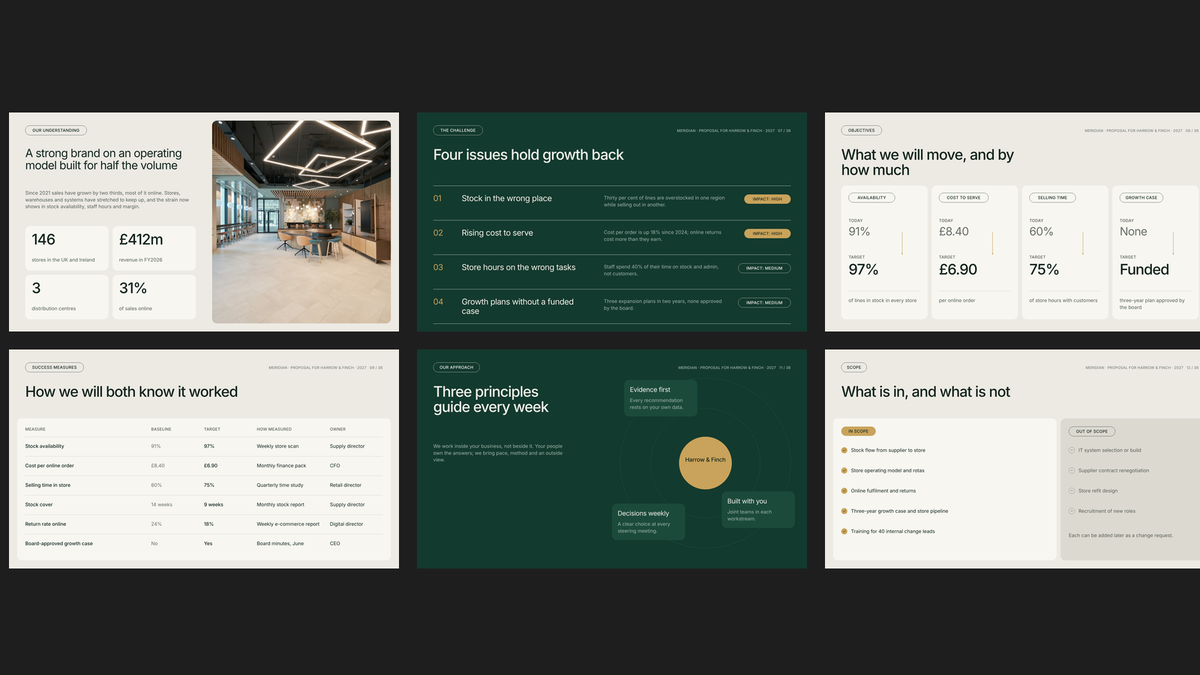Image resolution: width=1200 pixels, height=675 pixels.
Task: Click the '£412m' revenue stat card
Action: tap(154, 248)
